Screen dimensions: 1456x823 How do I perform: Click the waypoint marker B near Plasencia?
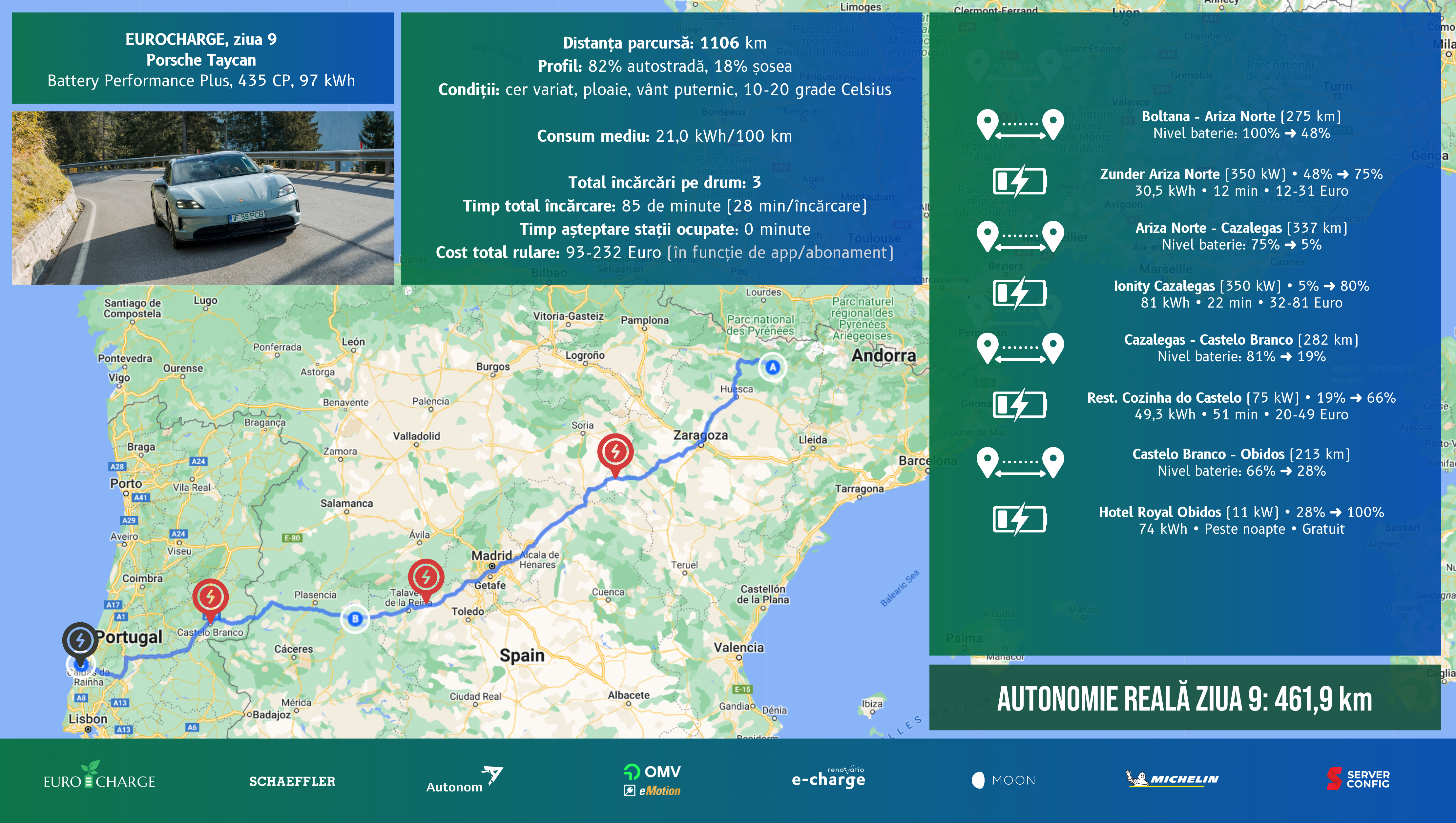pos(355,618)
